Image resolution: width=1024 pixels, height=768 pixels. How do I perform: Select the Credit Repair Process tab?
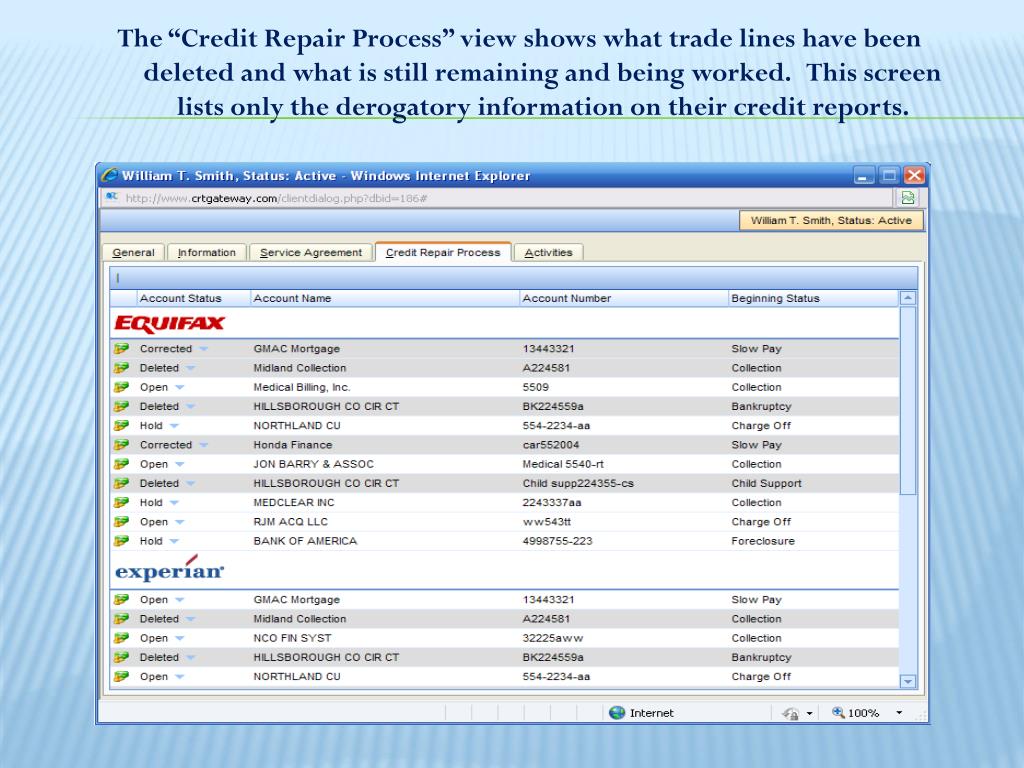(443, 252)
